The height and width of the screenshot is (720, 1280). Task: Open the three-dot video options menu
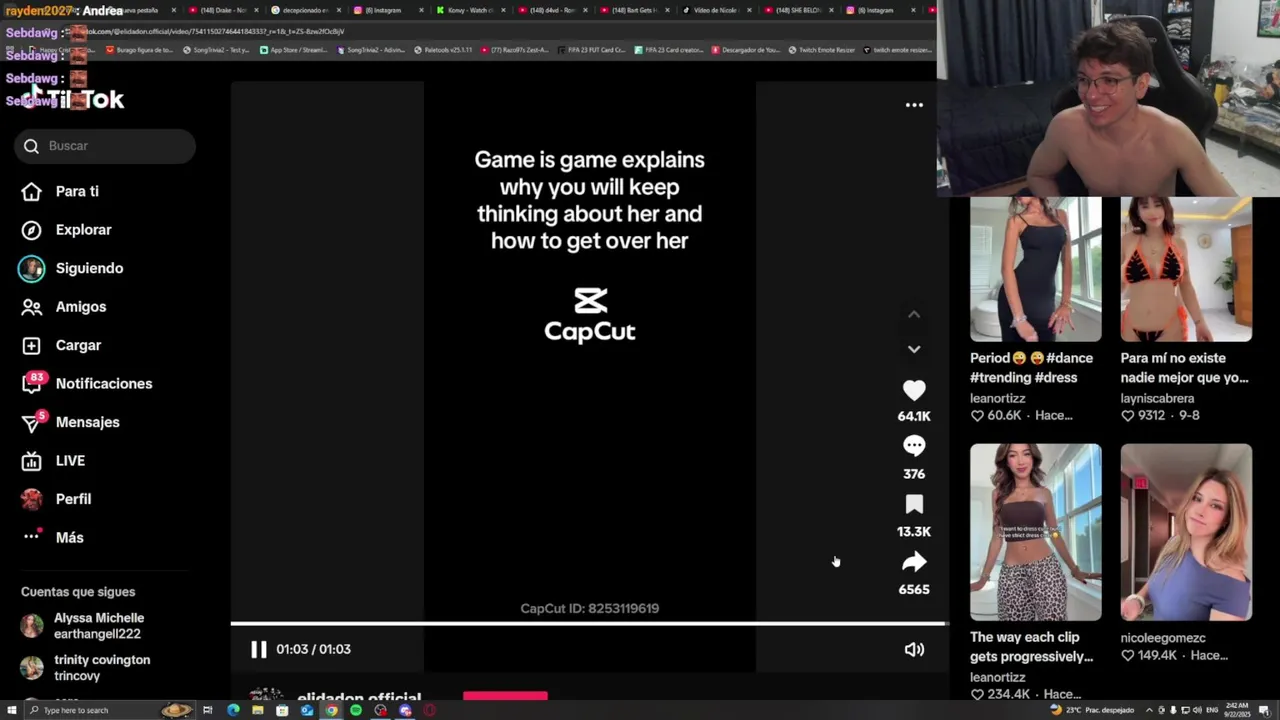tap(914, 105)
